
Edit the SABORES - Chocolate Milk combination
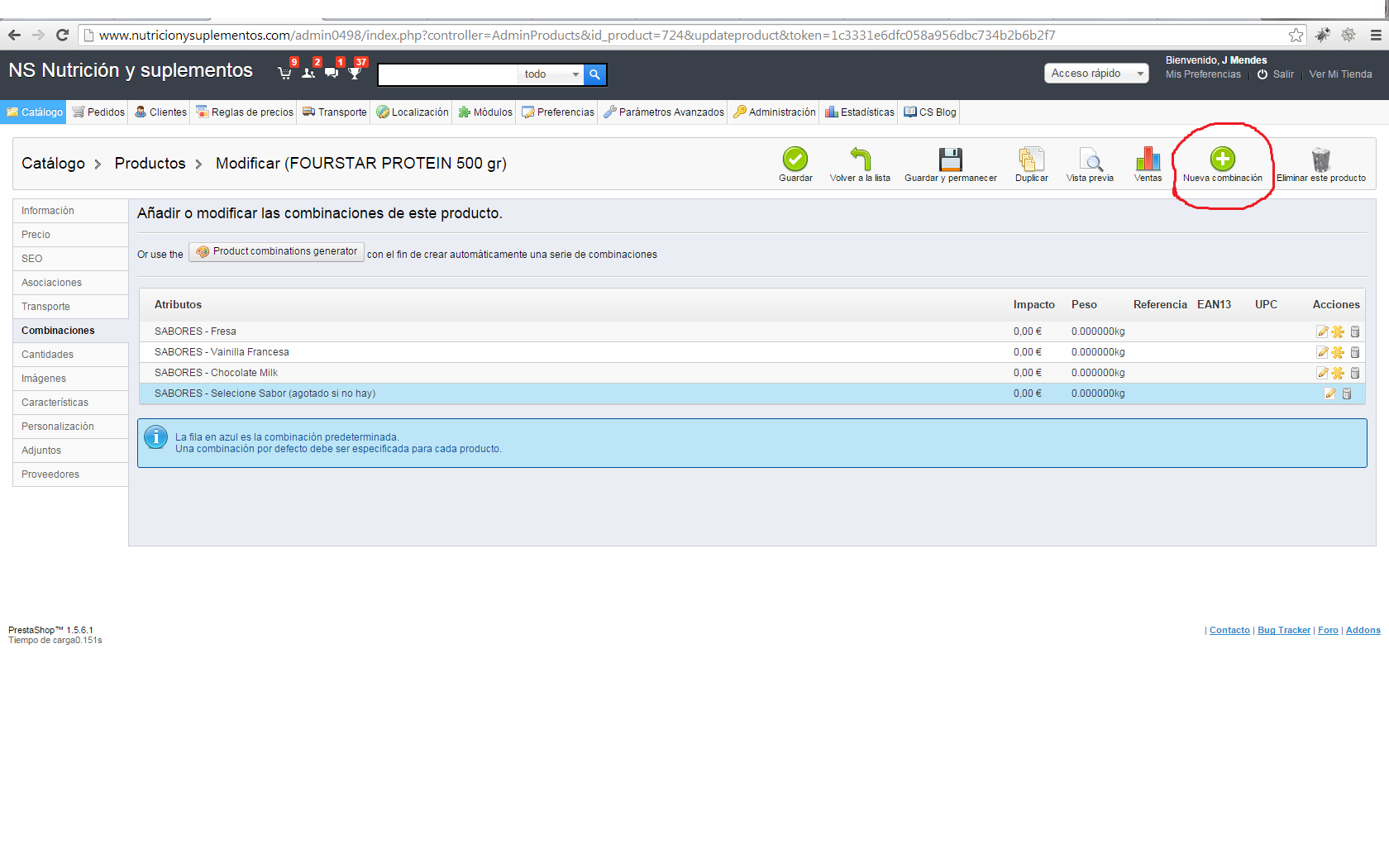1322,373
